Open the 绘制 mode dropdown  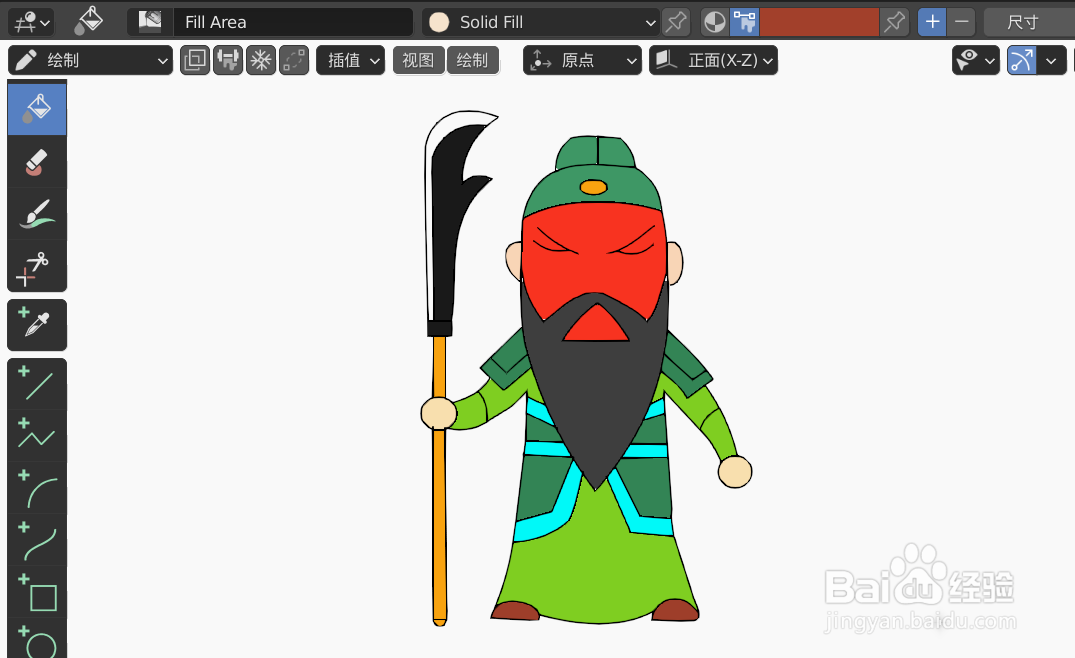tap(90, 60)
